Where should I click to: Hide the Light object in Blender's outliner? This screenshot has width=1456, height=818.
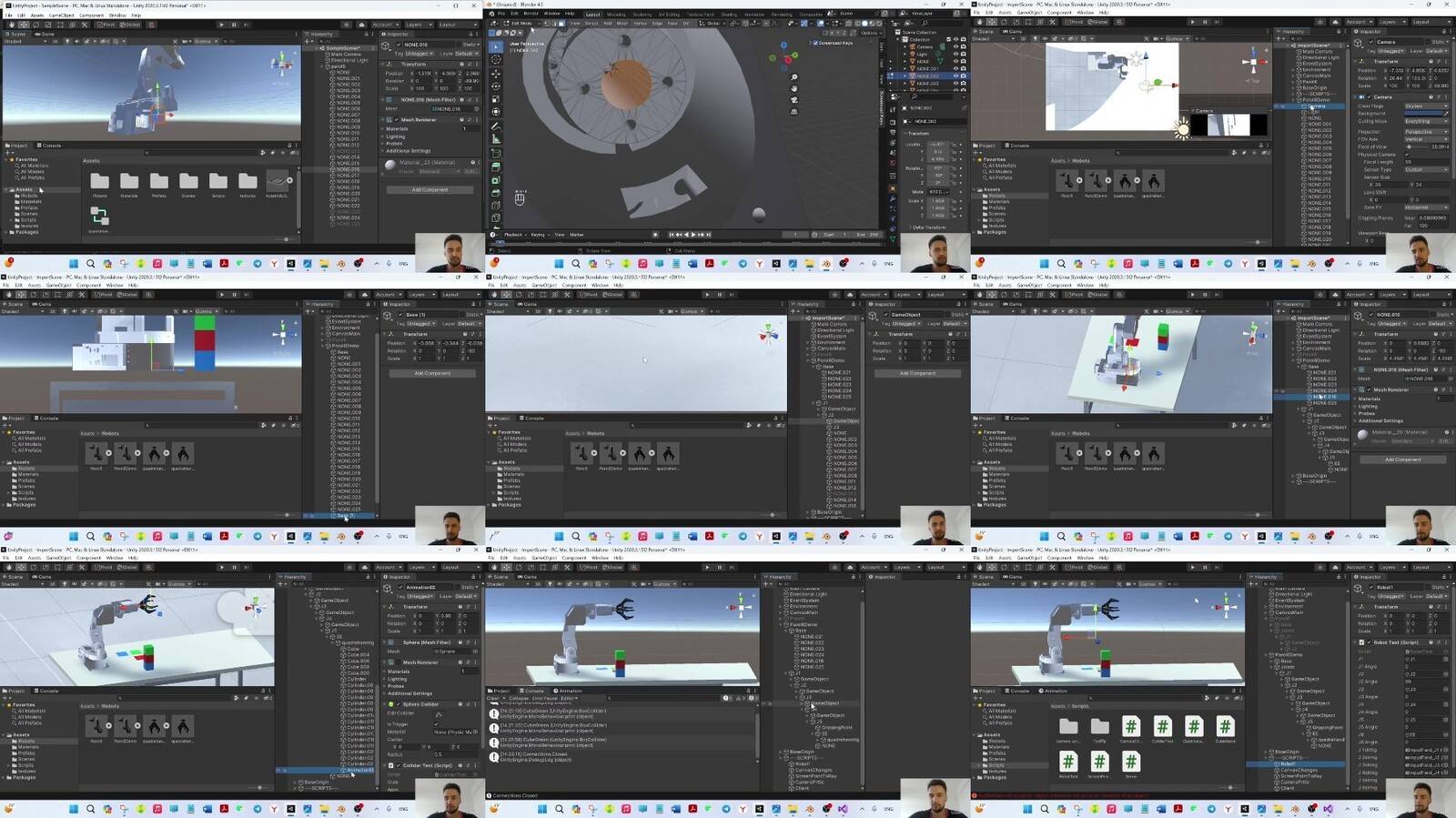(955, 54)
